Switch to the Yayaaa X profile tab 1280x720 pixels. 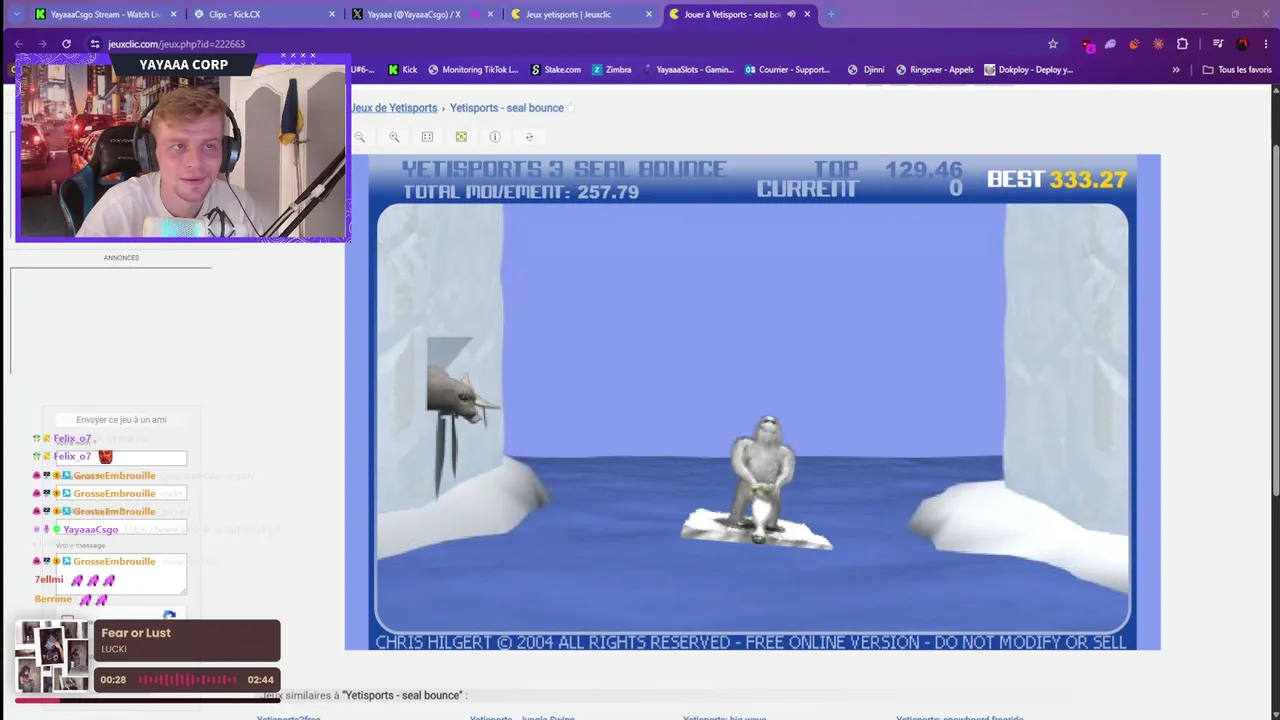coord(422,14)
